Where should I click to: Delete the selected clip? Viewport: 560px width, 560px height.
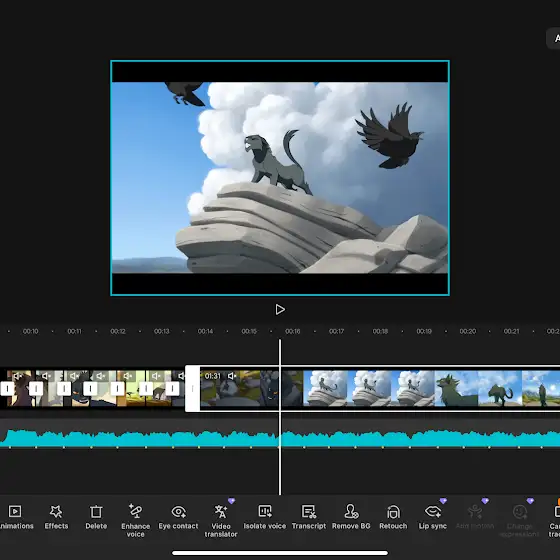click(x=96, y=517)
